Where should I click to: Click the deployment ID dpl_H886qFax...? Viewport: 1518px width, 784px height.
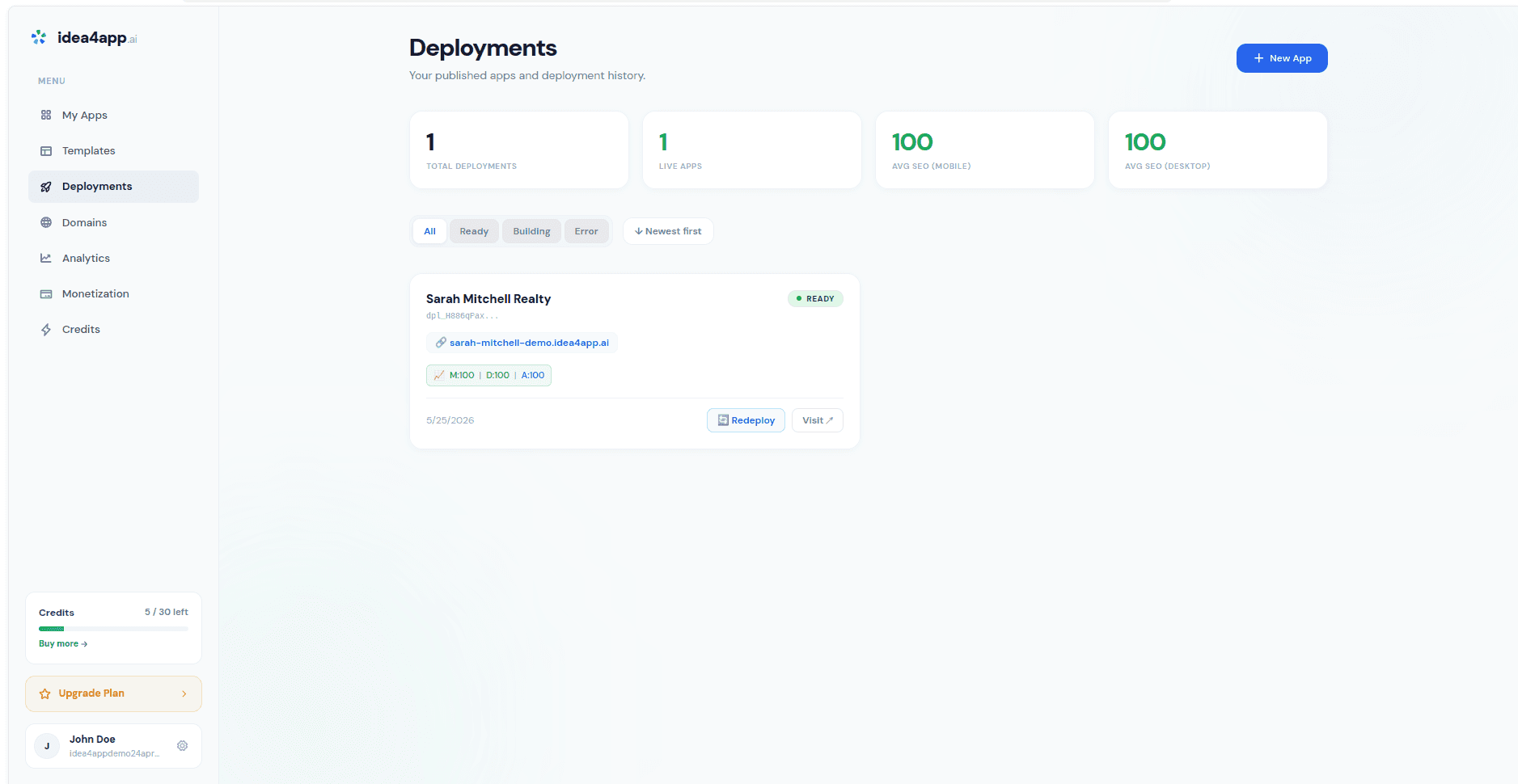click(463, 316)
